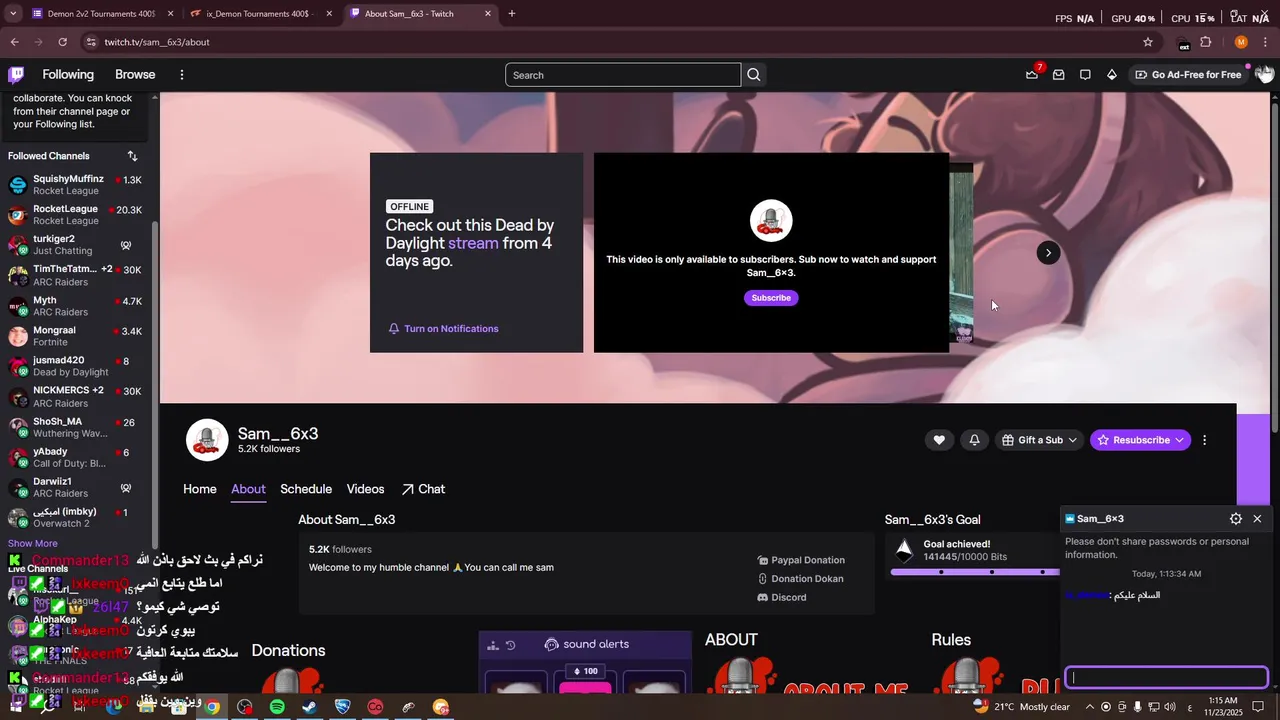Switch to channel Home tab
Screen dimensions: 1280x720
click(x=200, y=489)
